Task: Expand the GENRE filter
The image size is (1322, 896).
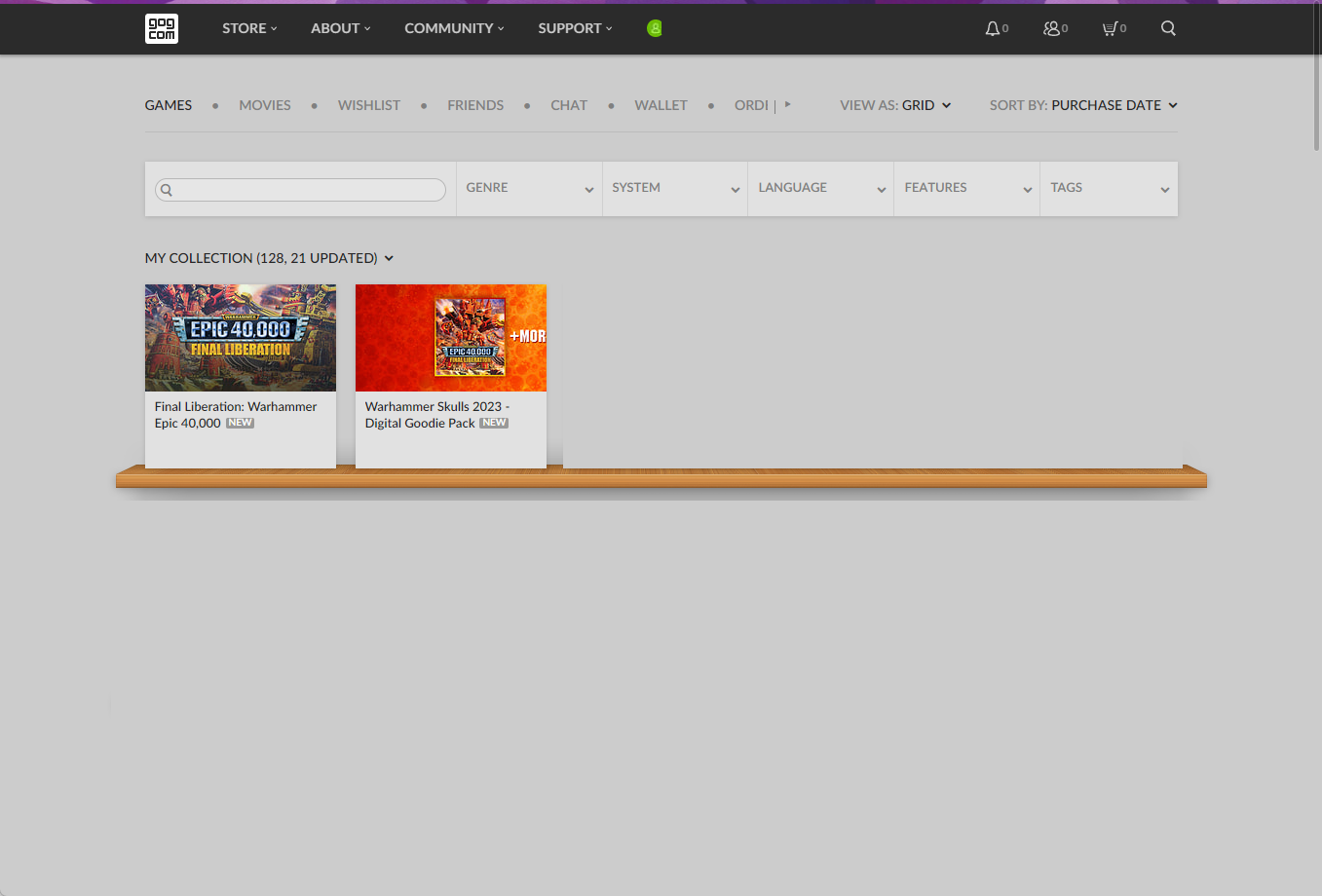Action: (529, 188)
